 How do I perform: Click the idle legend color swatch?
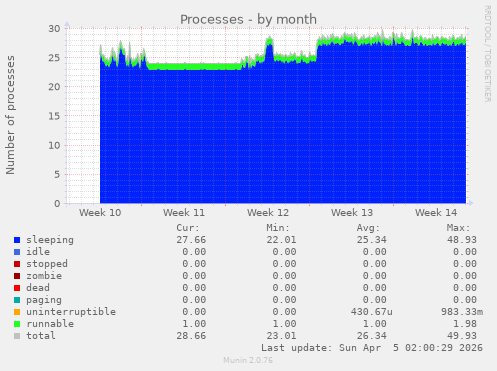pyautogui.click(x=17, y=252)
